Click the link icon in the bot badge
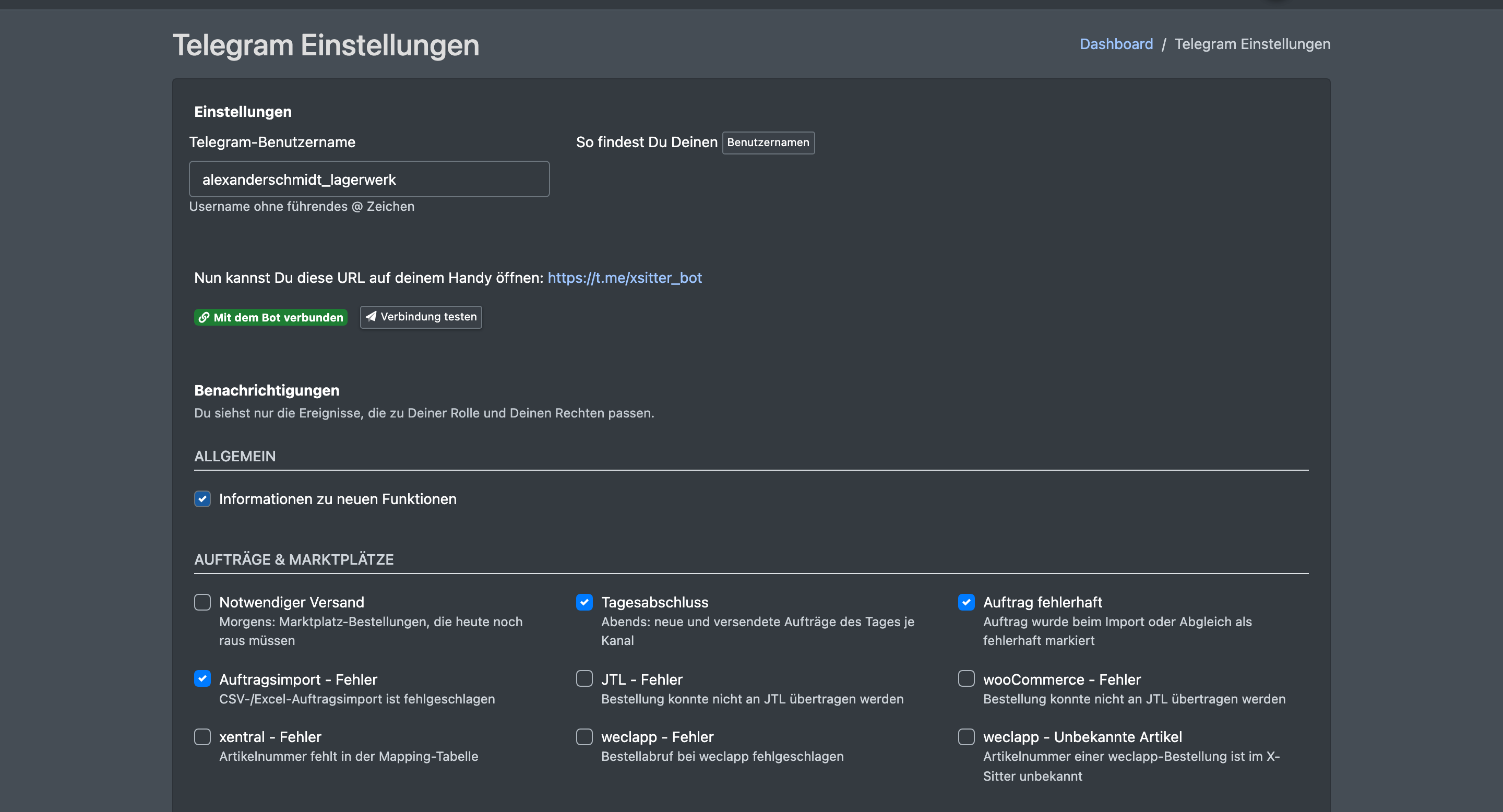 coord(204,317)
